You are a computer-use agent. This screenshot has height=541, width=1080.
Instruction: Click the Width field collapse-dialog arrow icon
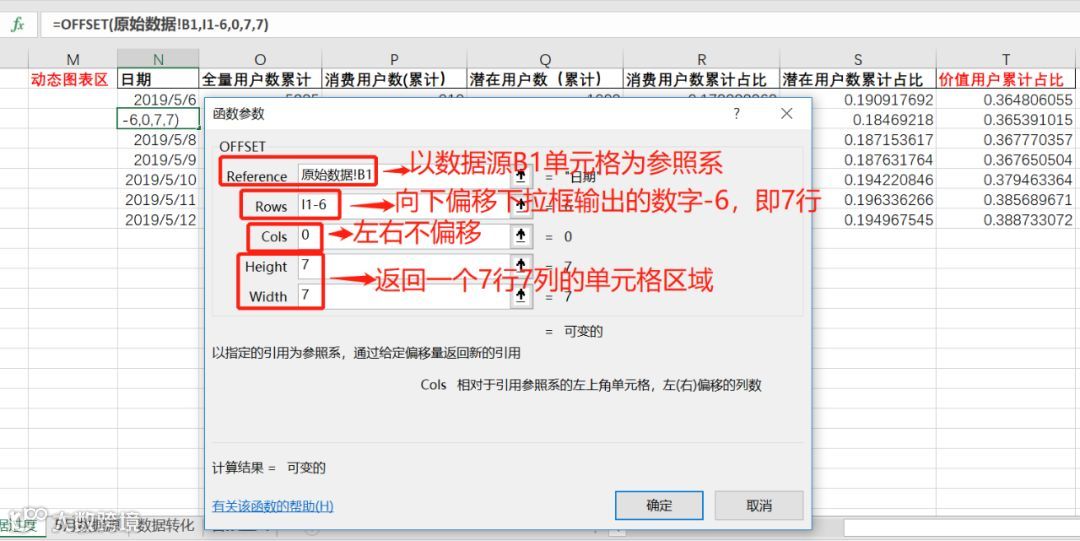[521, 297]
